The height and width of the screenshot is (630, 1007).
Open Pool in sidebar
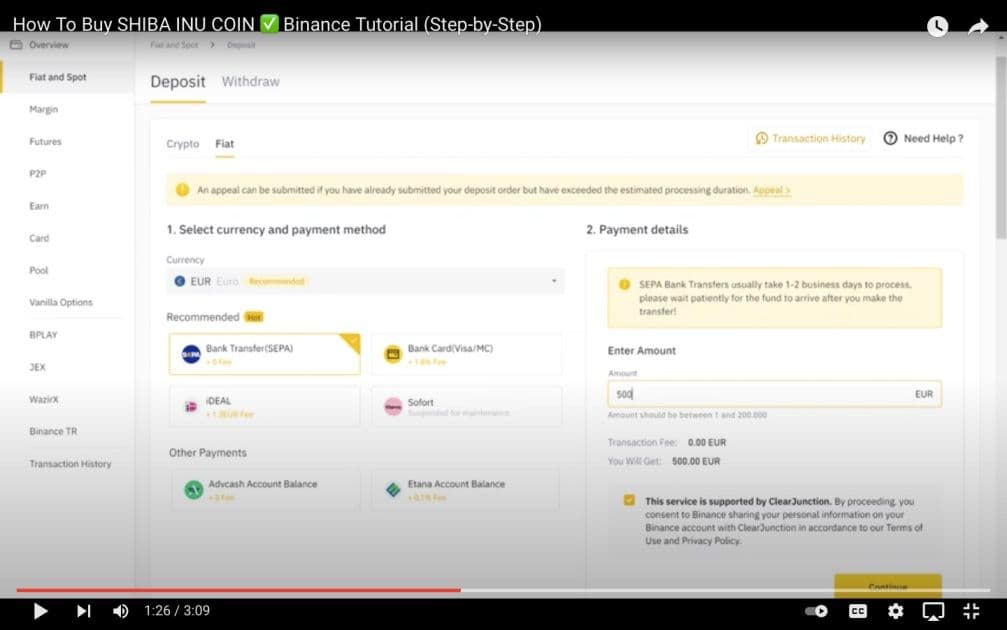39,270
